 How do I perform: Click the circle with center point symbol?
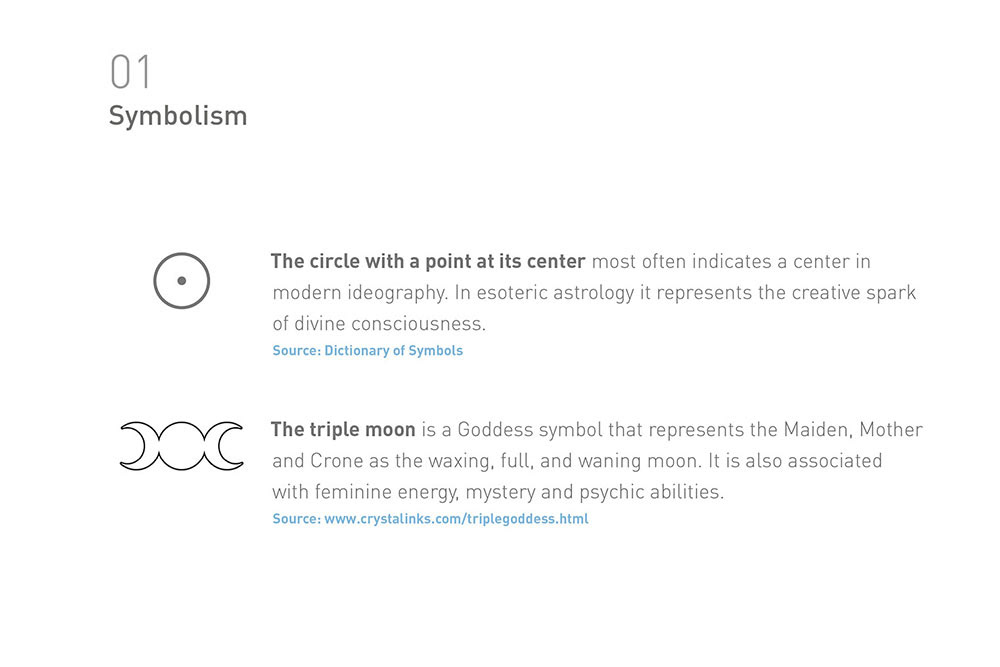pyautogui.click(x=182, y=281)
